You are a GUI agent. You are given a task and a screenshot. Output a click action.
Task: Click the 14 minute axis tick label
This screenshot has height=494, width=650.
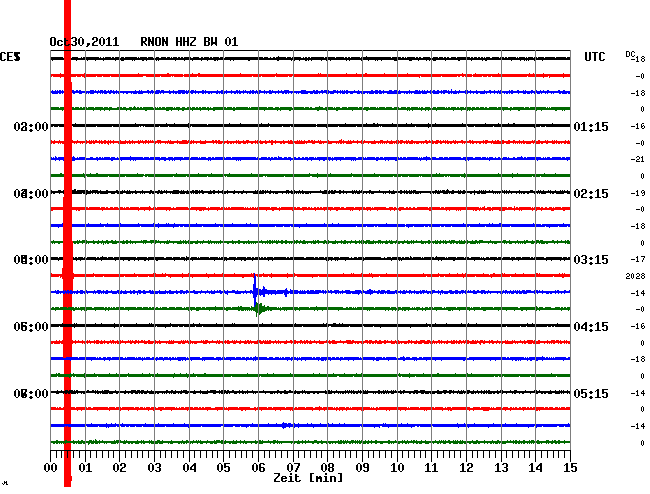point(535,468)
